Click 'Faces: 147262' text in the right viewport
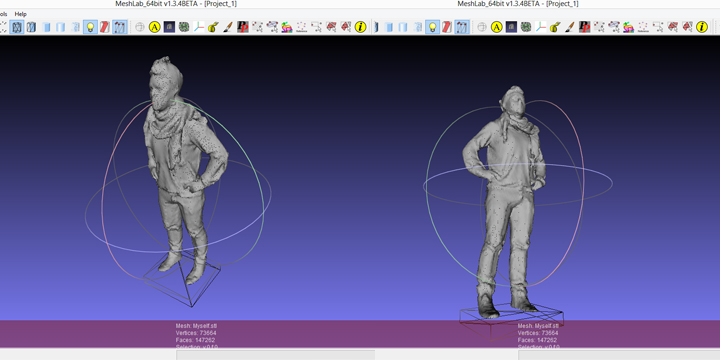720x360 pixels. click(537, 340)
